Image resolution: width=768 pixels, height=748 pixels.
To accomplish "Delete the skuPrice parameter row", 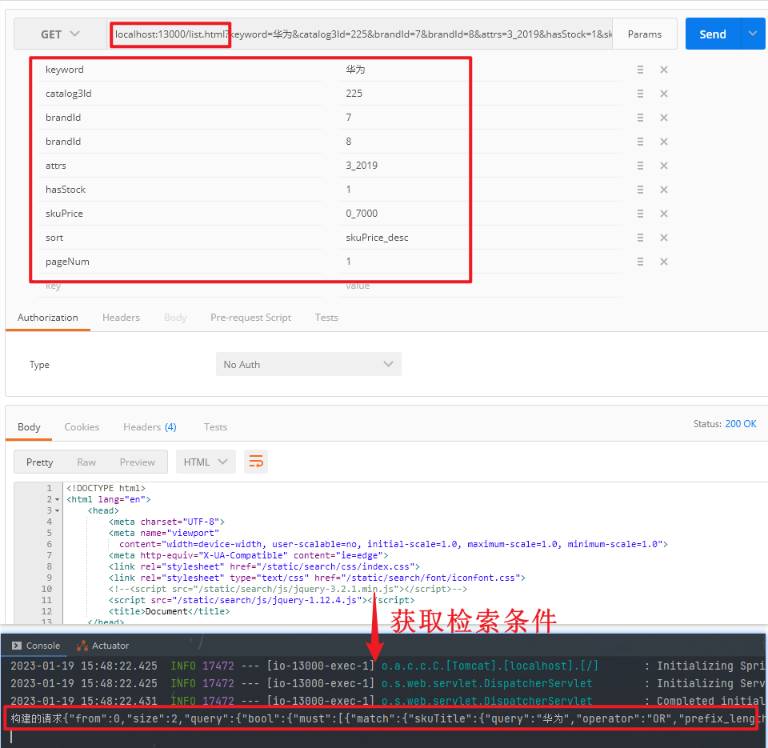I will tap(664, 214).
